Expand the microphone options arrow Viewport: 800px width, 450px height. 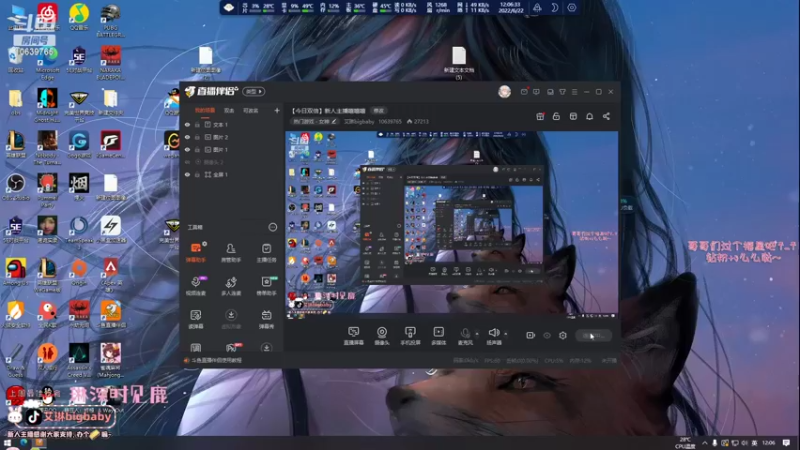477,334
